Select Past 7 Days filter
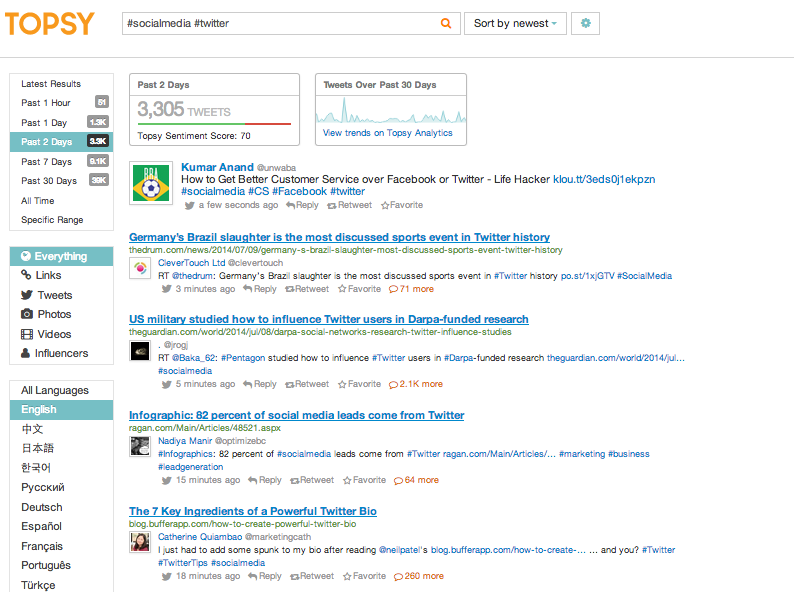Viewport: 794px width, 592px height. click(x=61, y=162)
